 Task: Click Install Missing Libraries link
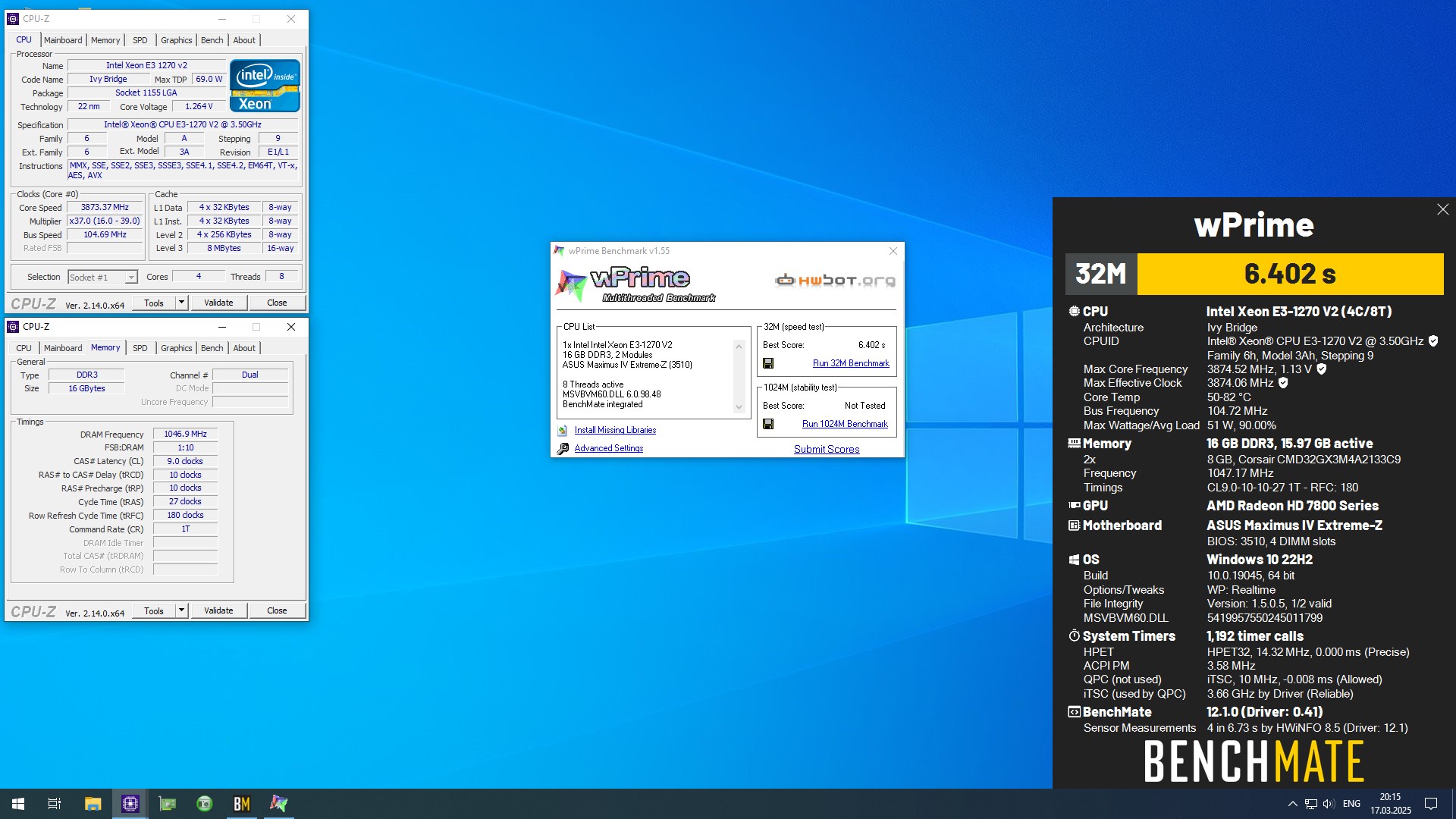coord(615,430)
